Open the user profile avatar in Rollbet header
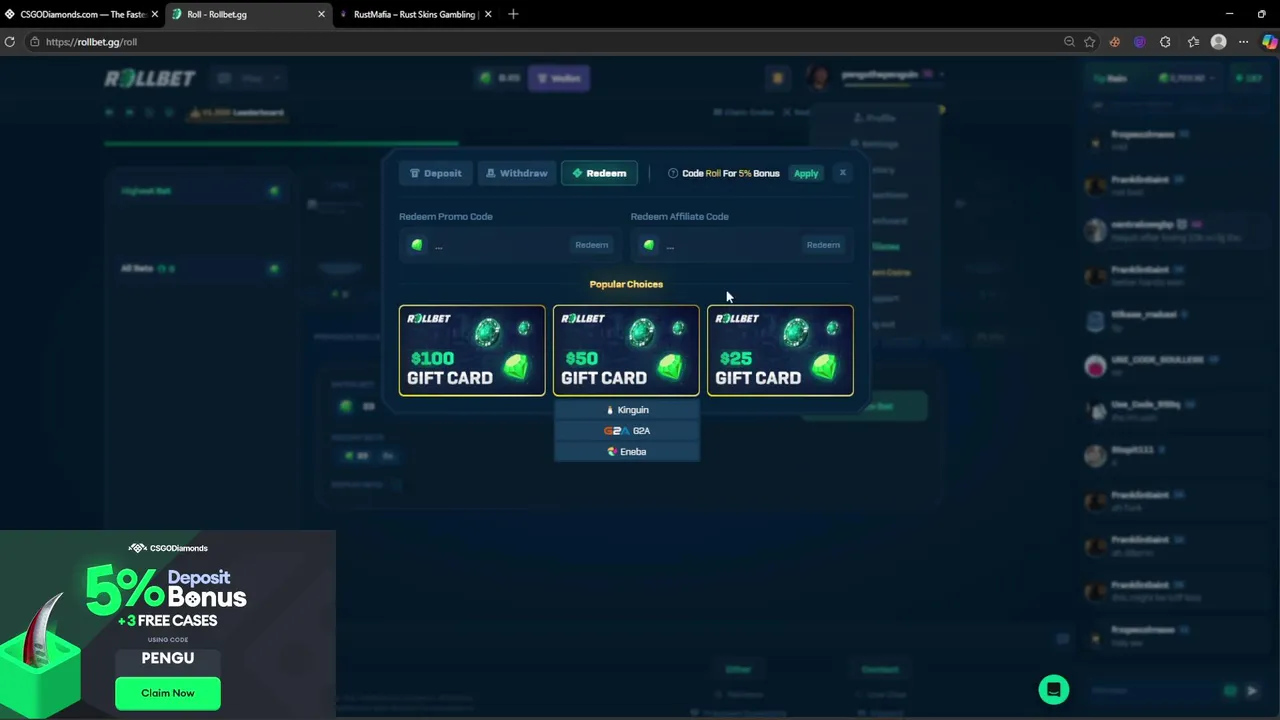The width and height of the screenshot is (1280, 720). coord(818,78)
